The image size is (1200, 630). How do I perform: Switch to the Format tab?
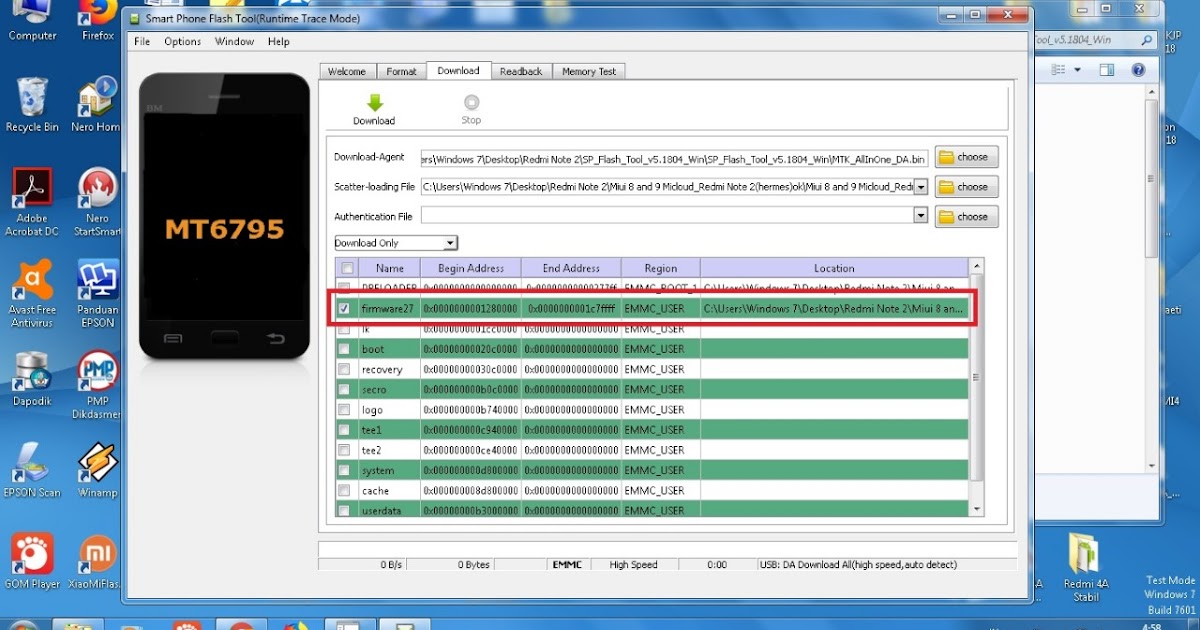401,71
